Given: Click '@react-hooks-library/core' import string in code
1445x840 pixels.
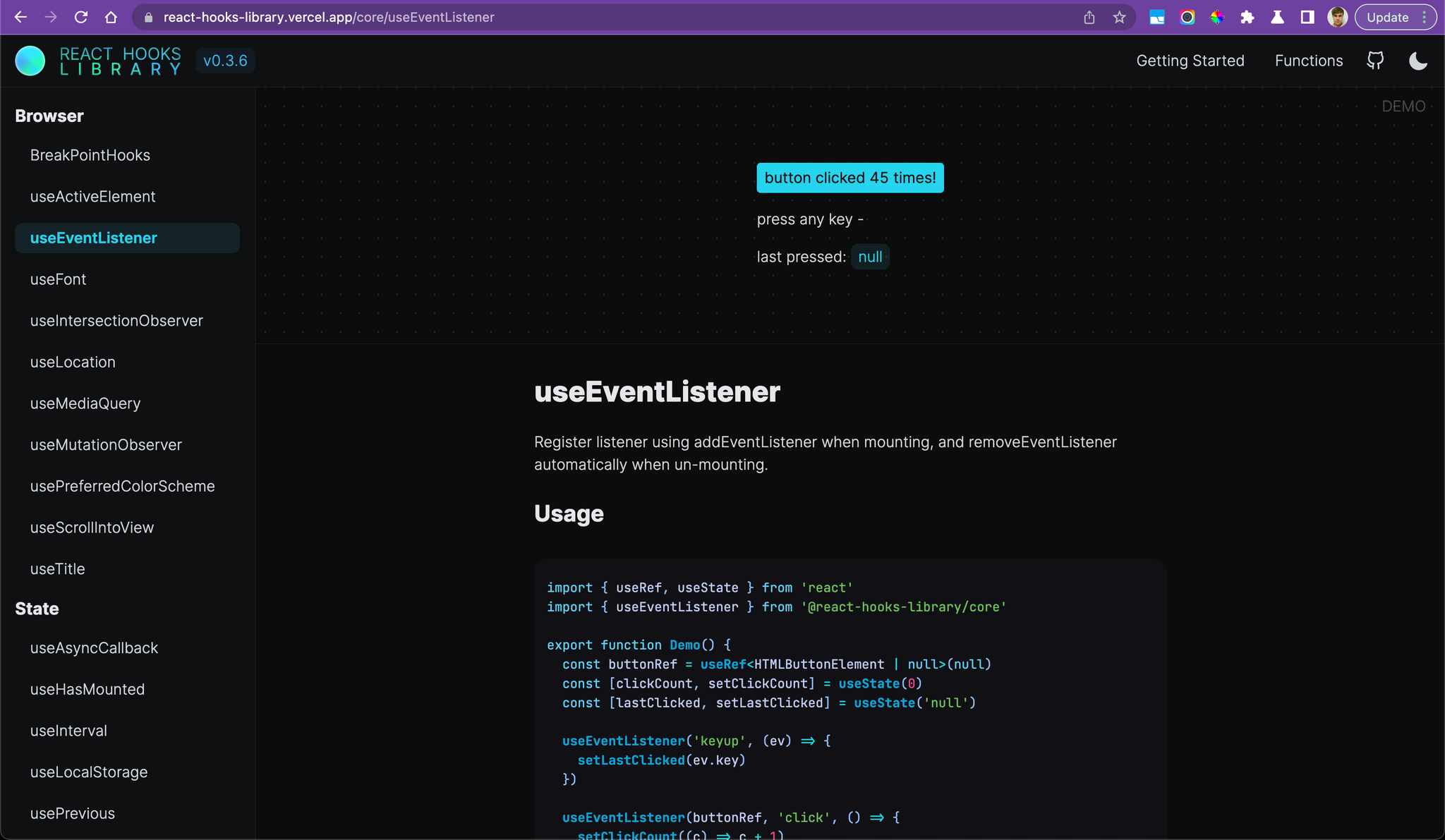Looking at the screenshot, I should tap(903, 607).
